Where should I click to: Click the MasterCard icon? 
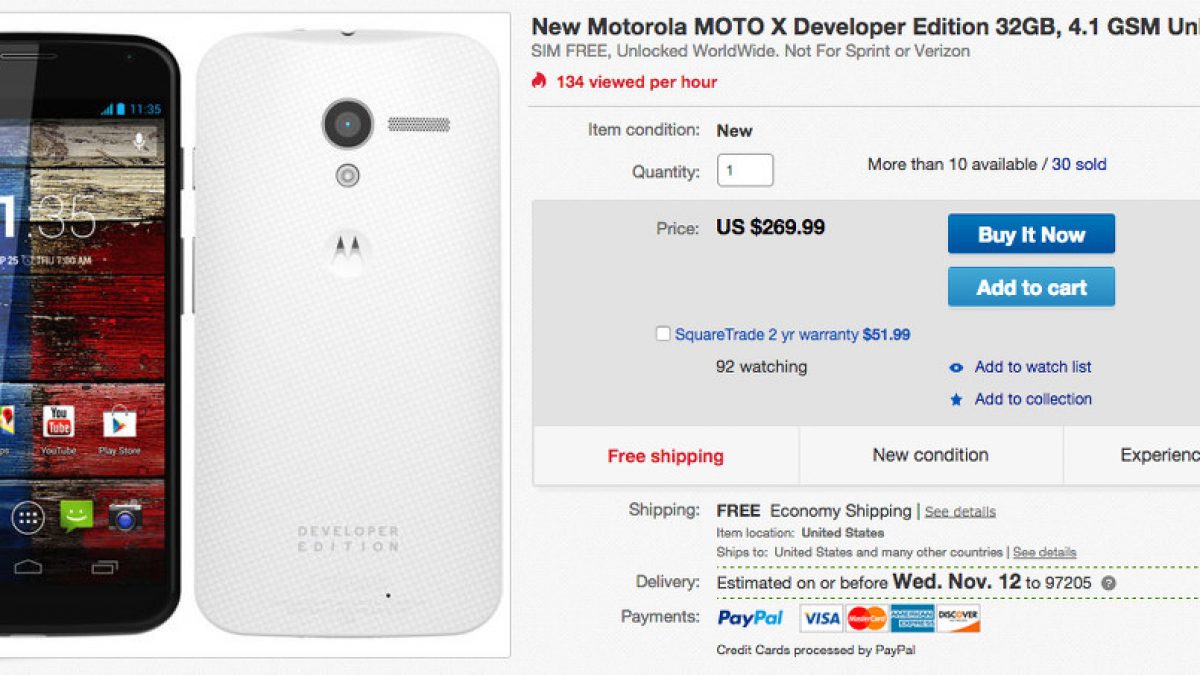click(x=866, y=618)
